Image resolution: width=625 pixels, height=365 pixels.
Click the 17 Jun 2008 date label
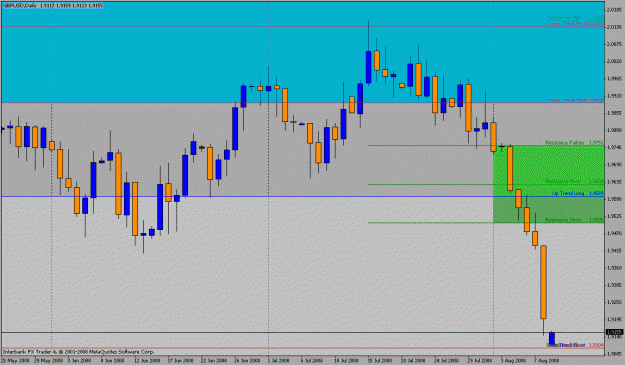(182, 361)
